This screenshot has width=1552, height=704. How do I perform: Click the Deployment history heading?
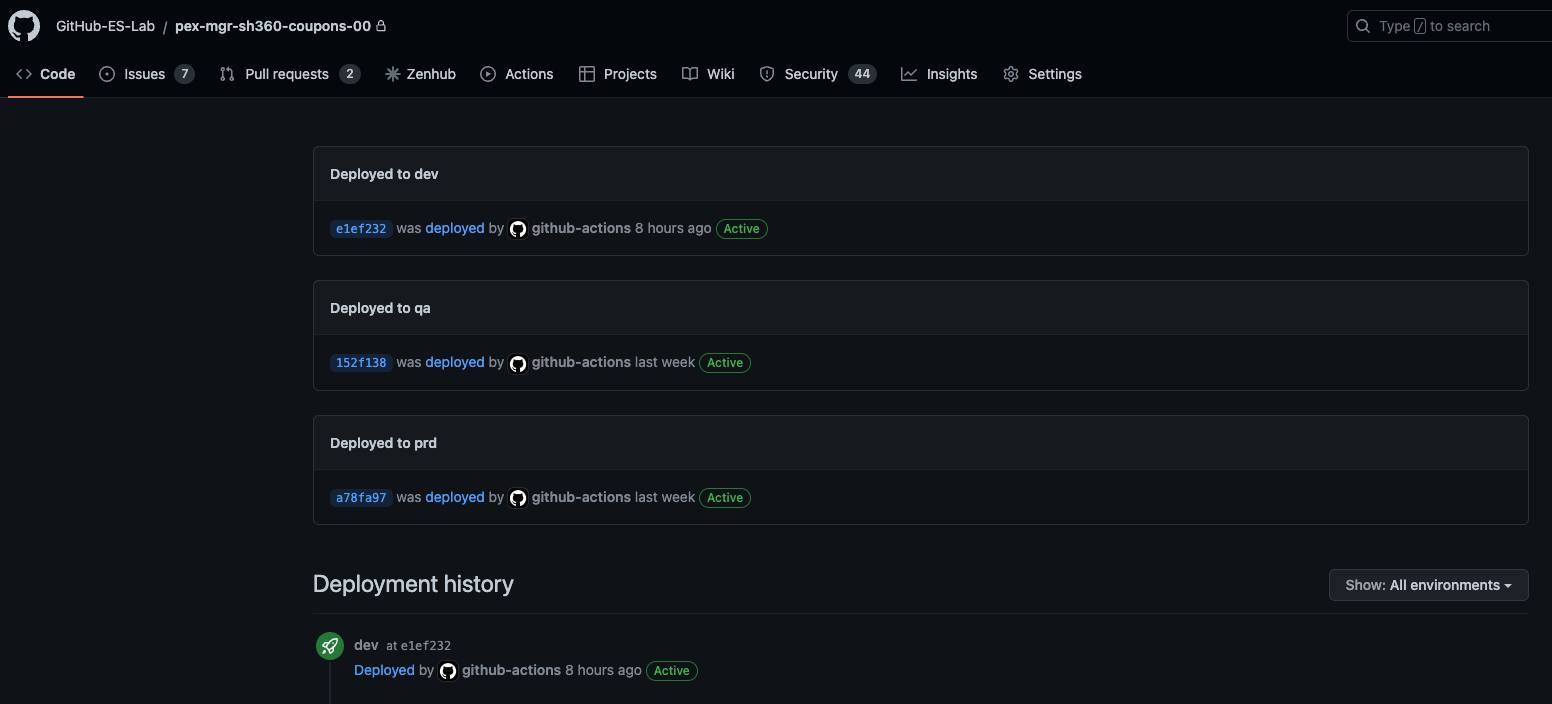point(413,584)
